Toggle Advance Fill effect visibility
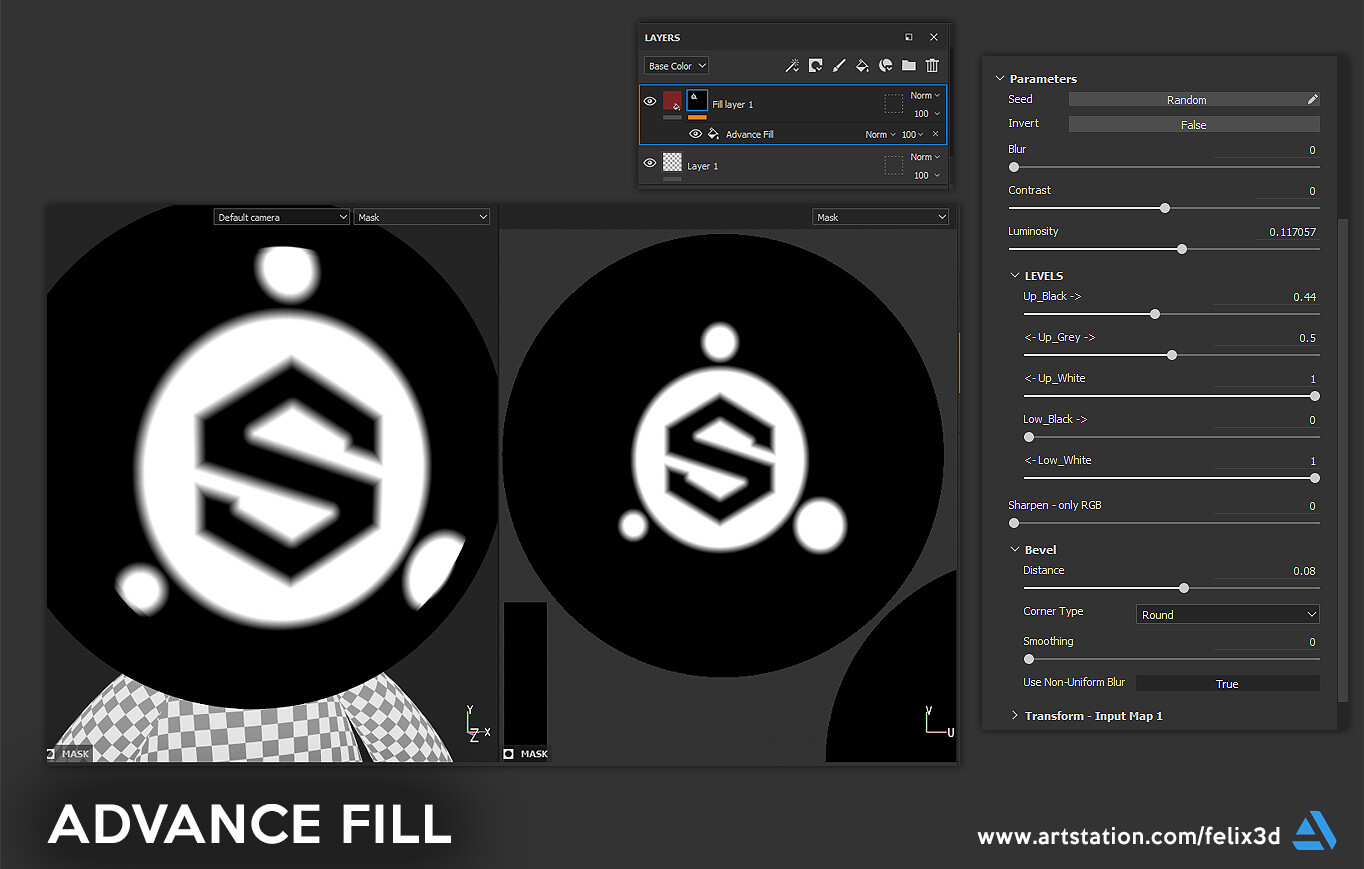Image resolution: width=1364 pixels, height=869 pixels. click(x=695, y=133)
